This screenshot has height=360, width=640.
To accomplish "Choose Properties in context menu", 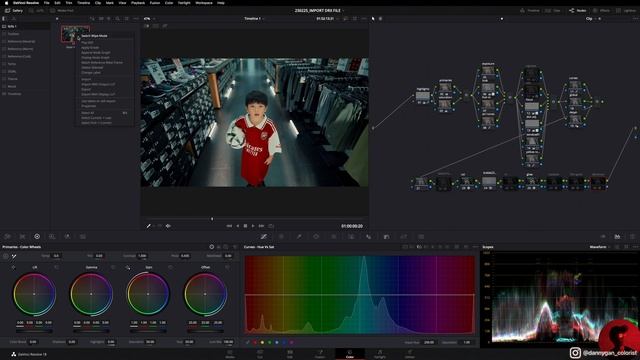I will click(89, 106).
